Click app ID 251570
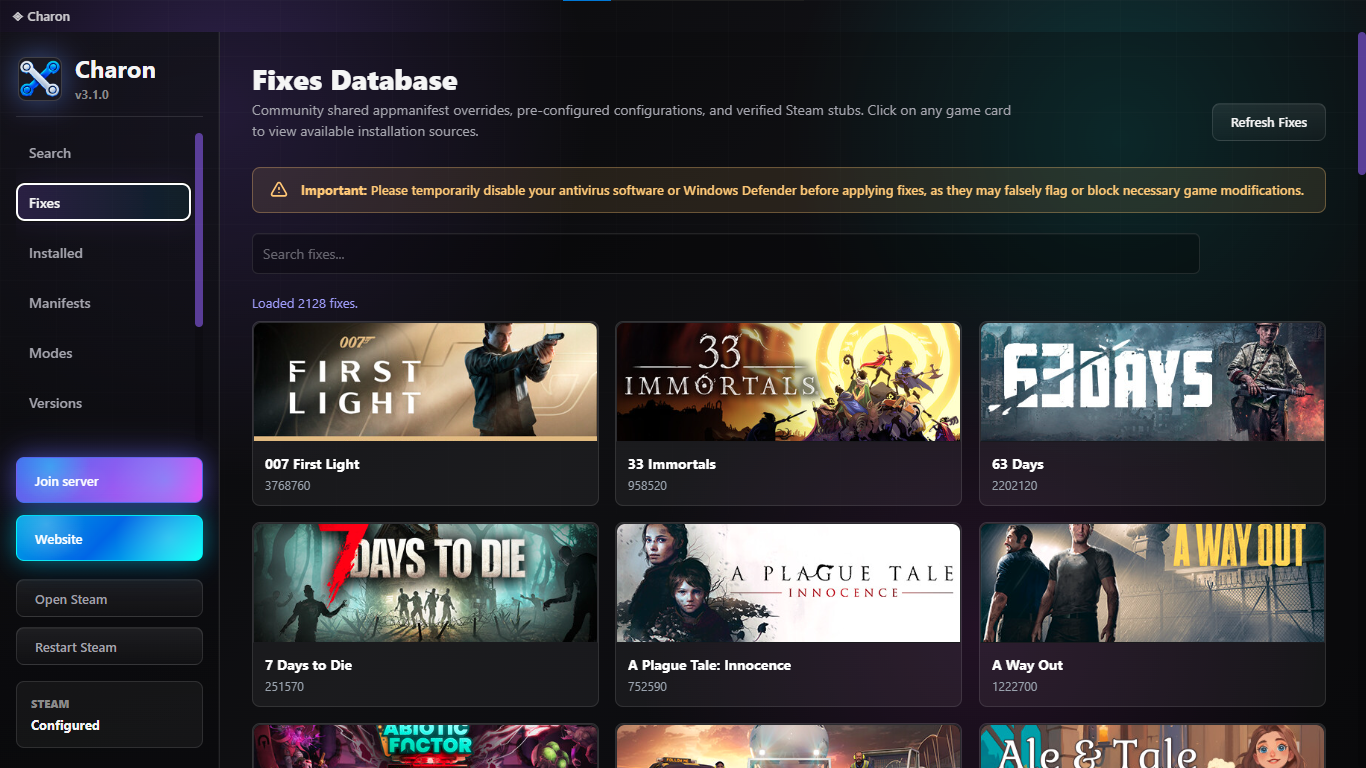This screenshot has height=768, width=1366. (284, 687)
